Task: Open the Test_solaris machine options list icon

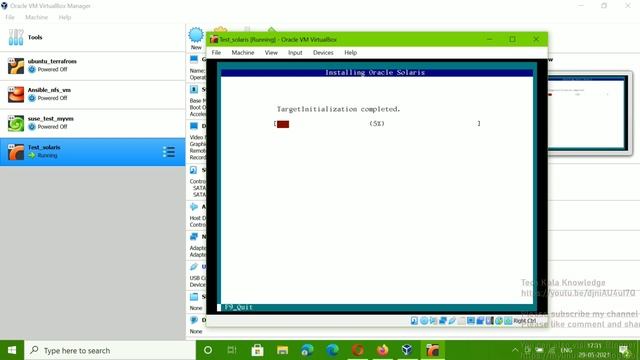Action: [x=169, y=152]
